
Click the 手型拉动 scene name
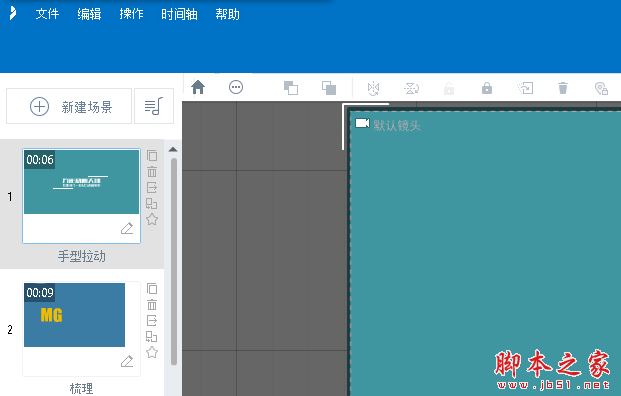(x=82, y=256)
